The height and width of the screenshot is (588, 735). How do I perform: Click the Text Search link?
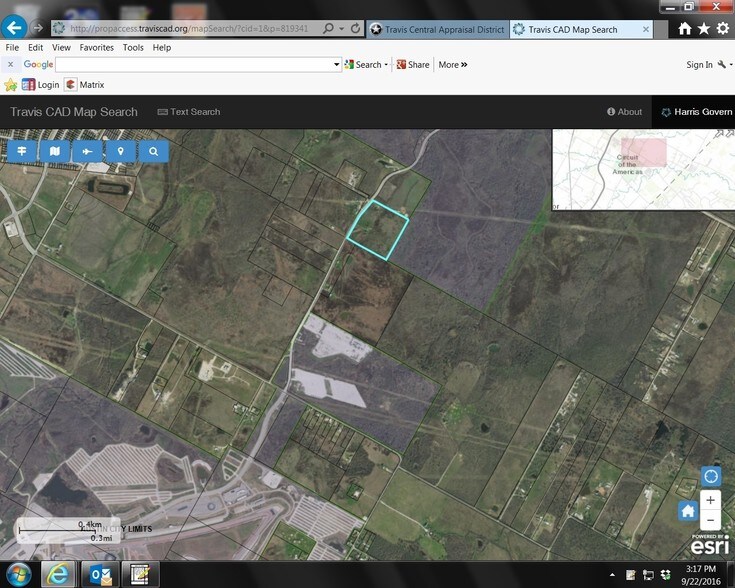click(189, 112)
